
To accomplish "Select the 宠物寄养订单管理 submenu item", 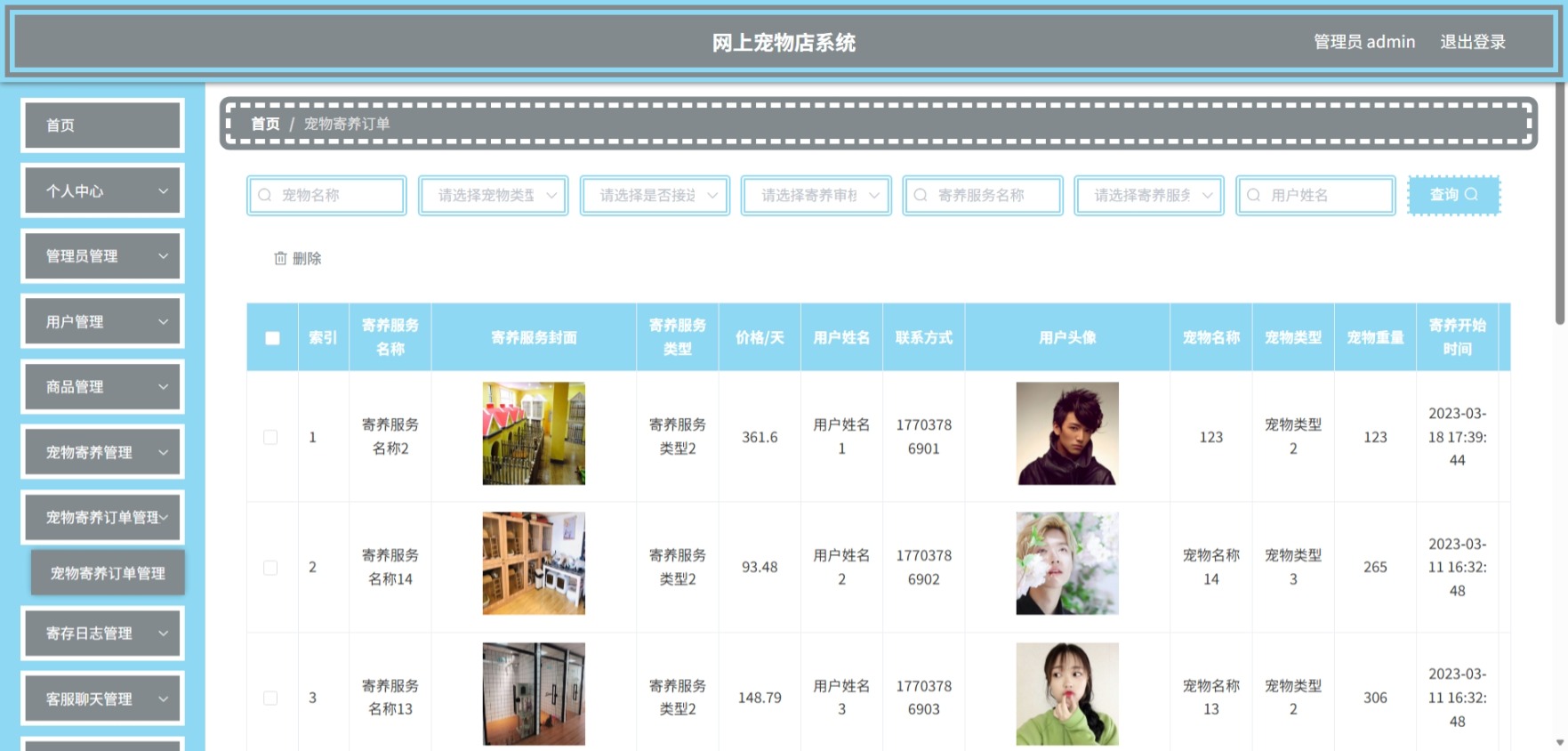I will 108,573.
